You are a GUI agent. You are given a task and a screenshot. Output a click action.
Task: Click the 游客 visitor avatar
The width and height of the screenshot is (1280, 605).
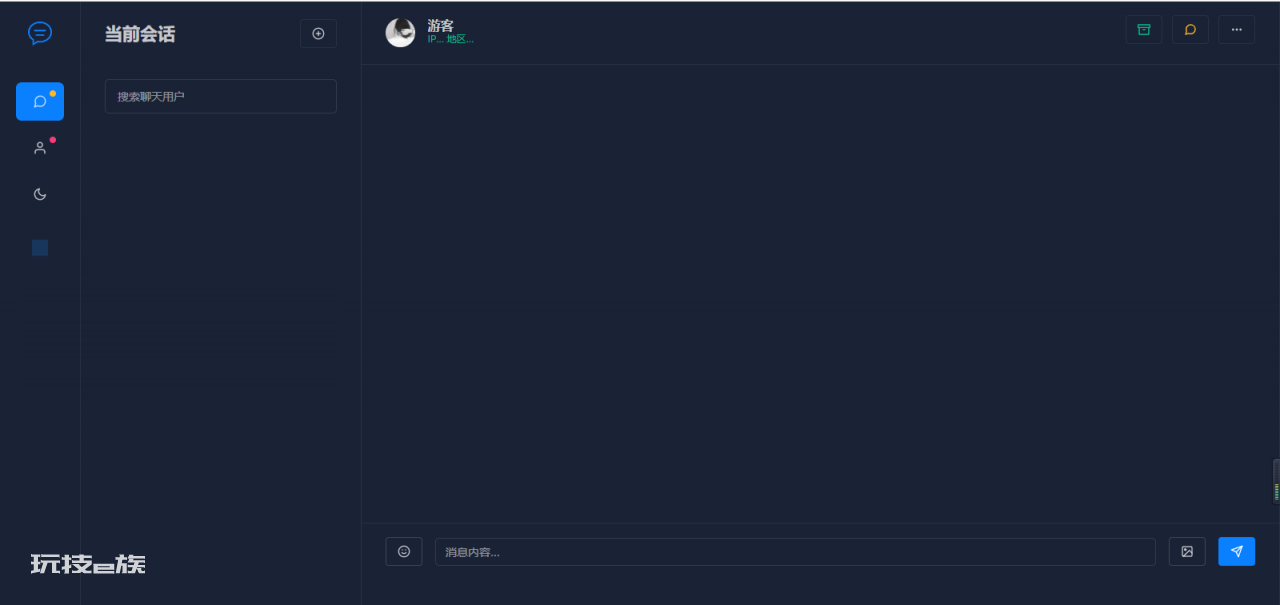[x=400, y=33]
